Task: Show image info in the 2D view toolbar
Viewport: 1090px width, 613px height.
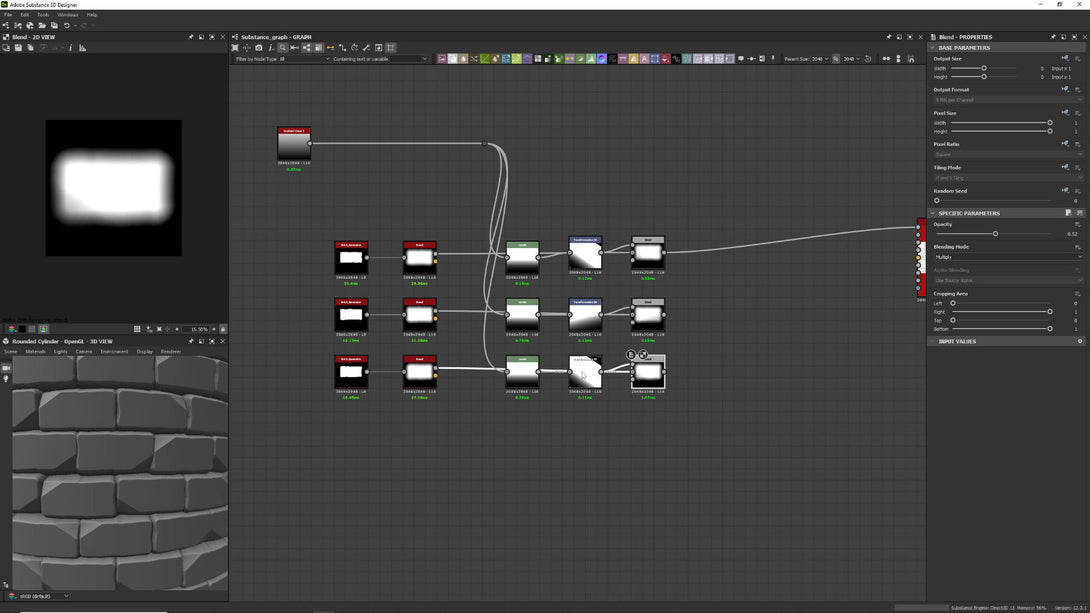Action: coord(71,48)
